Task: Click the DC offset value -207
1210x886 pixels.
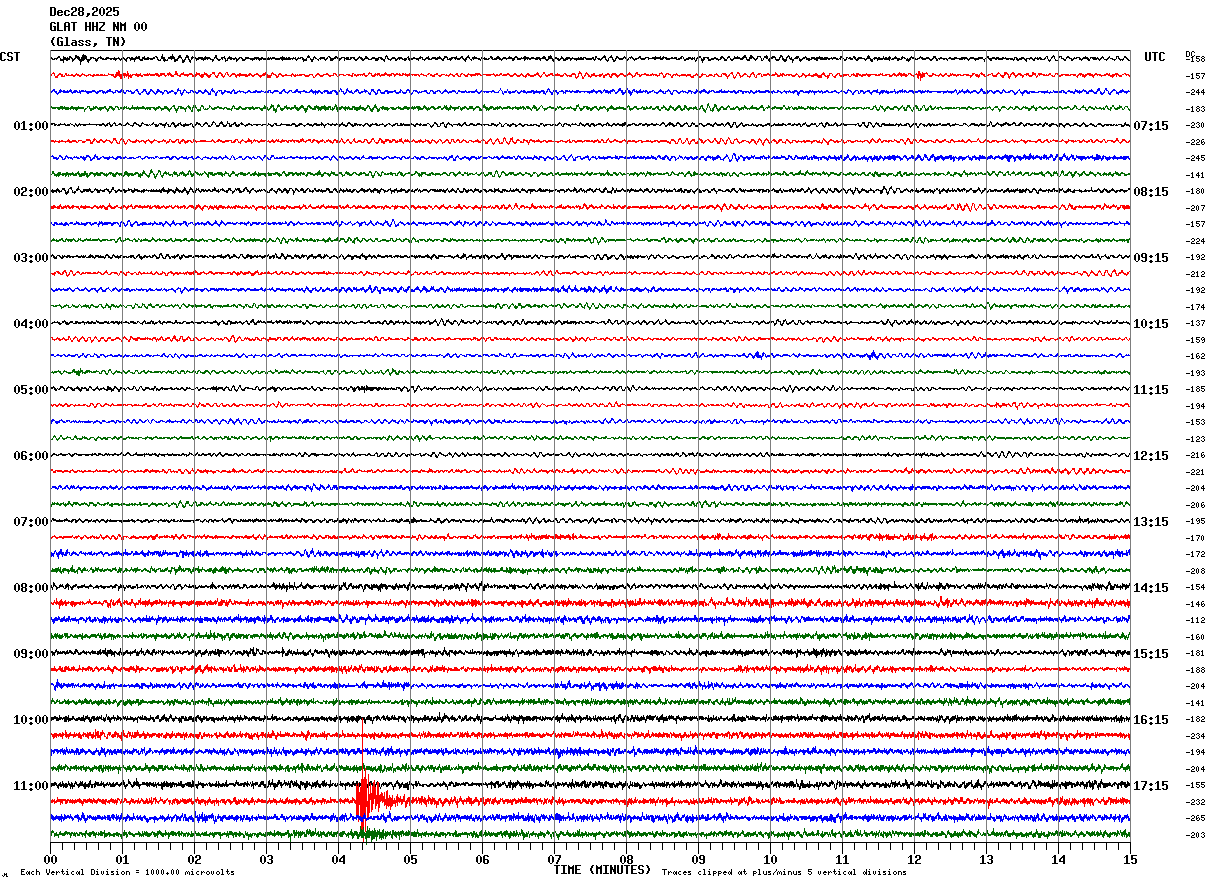Action: point(1195,208)
